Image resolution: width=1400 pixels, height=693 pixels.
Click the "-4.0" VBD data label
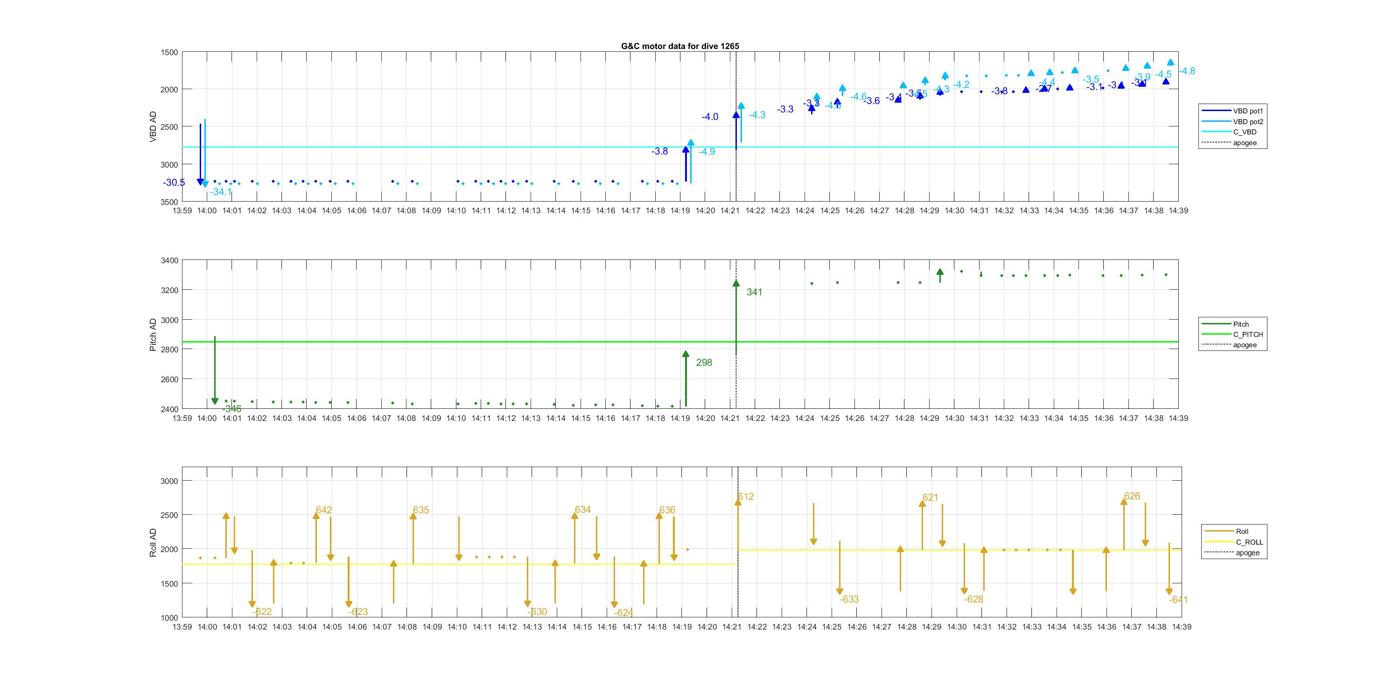[x=710, y=117]
